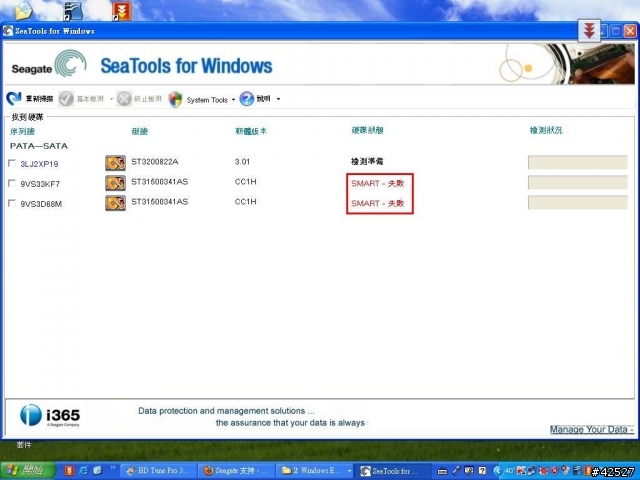
Task: Open the orange downloader shortcut on desktop
Action: [122, 11]
